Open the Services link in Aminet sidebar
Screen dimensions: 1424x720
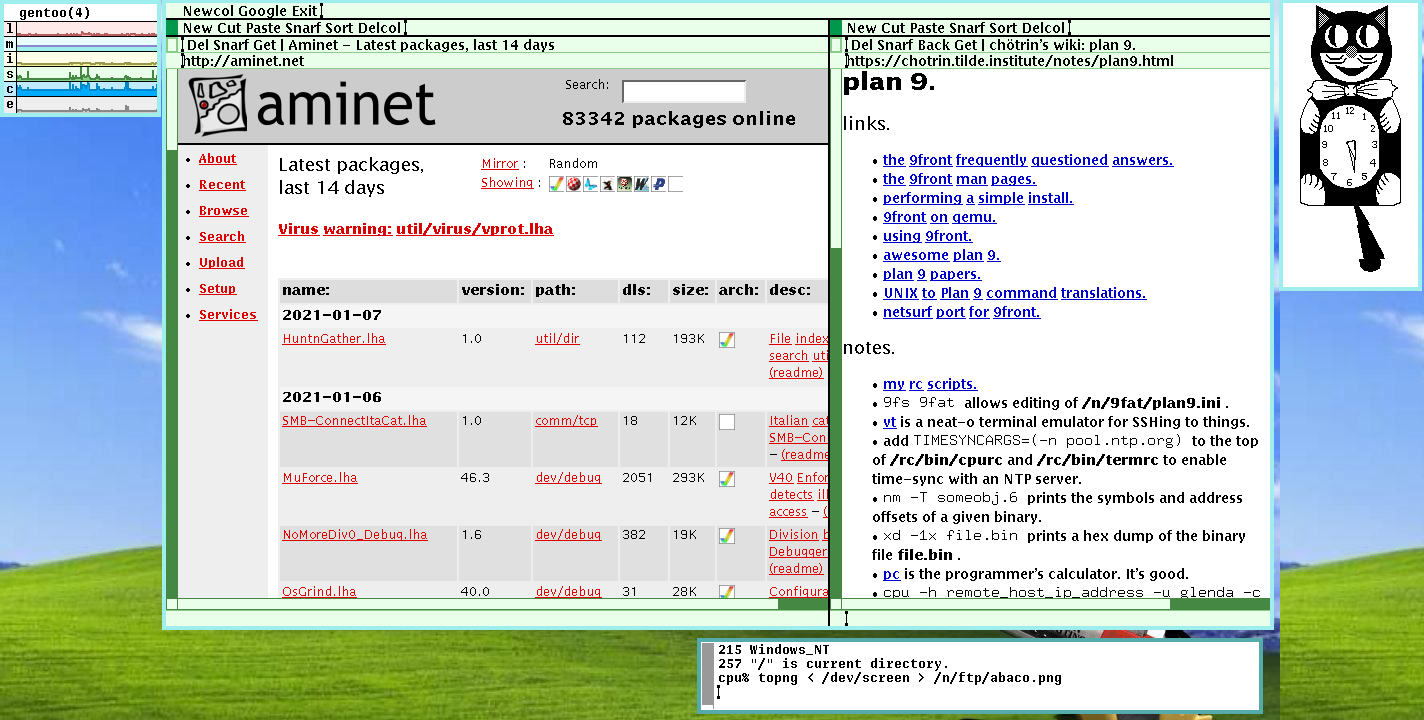pos(227,315)
